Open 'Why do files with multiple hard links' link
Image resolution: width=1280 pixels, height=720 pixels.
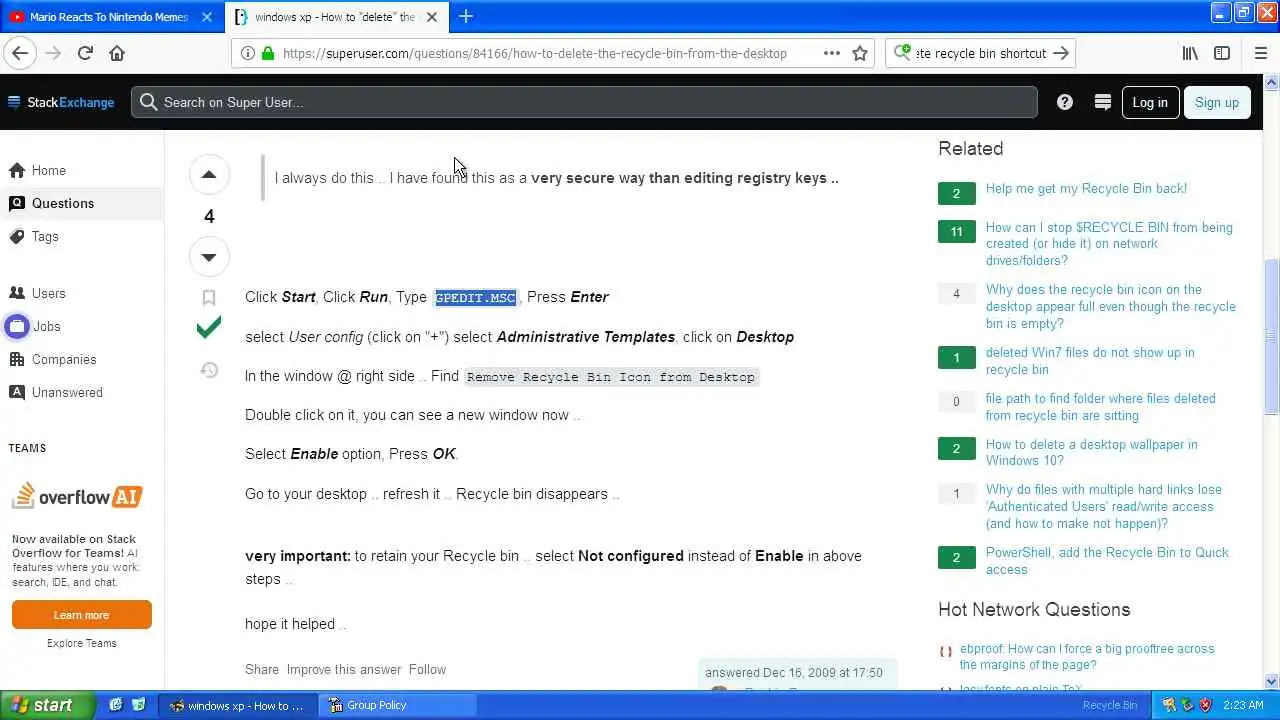click(x=1103, y=506)
